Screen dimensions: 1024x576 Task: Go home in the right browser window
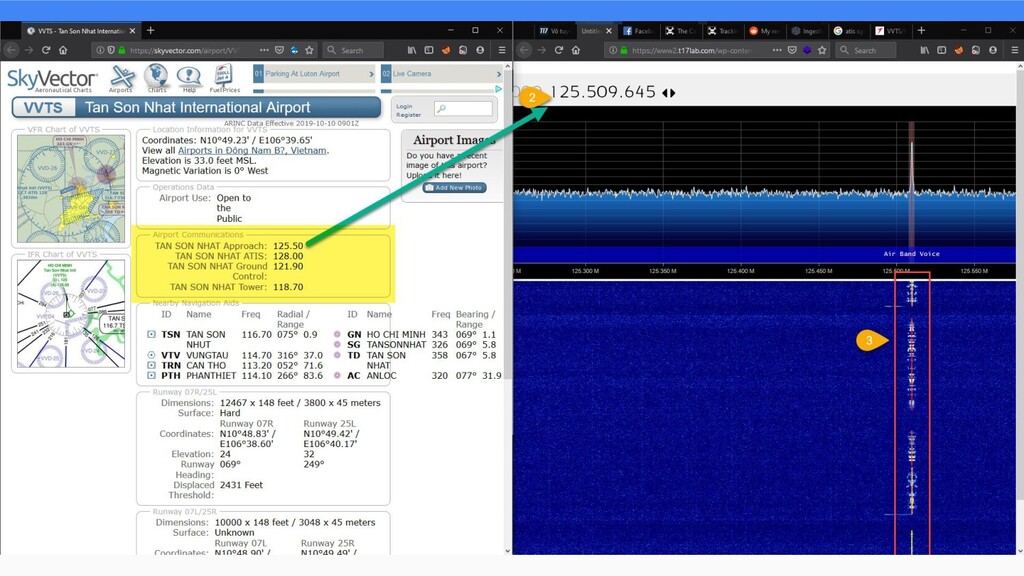(575, 50)
